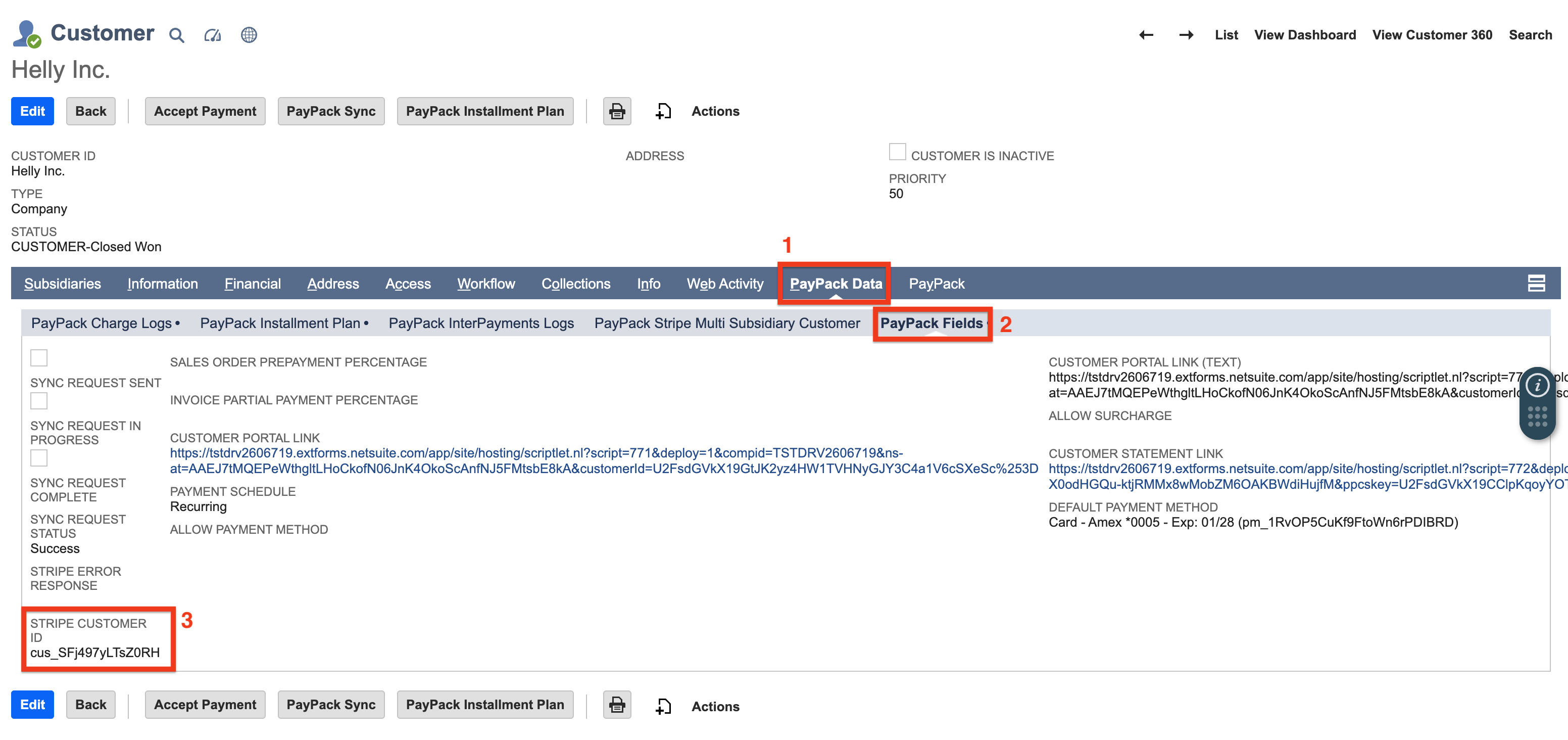Viewport: 1568px width, 740px height.
Task: Toggle the Sync Request Sent checkbox
Action: tap(39, 357)
